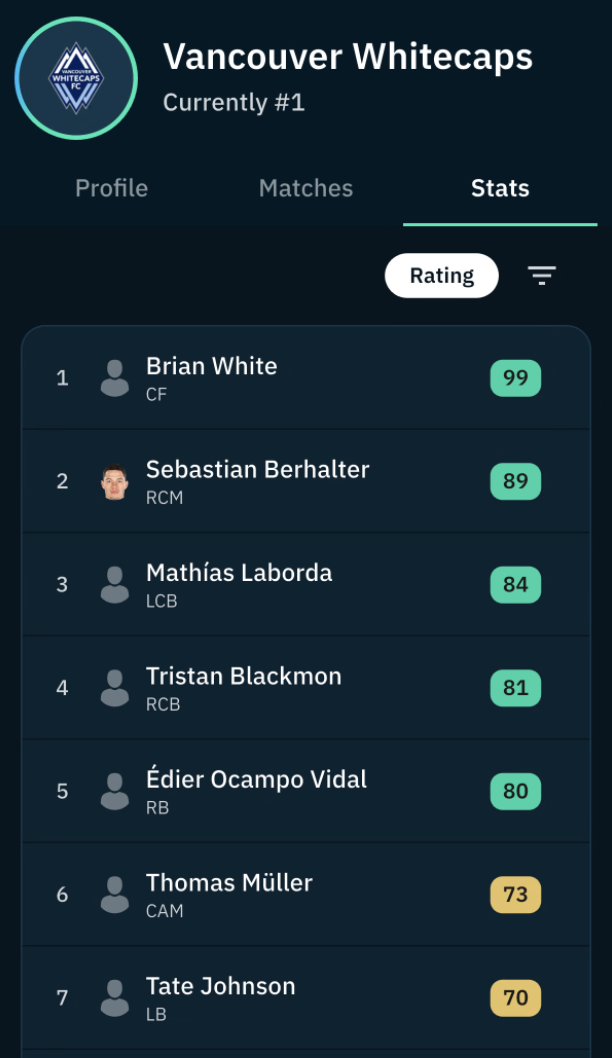Screen dimensions: 612x1058
Task: Click Tristan Blackmon's avatar icon
Action: click(115, 688)
